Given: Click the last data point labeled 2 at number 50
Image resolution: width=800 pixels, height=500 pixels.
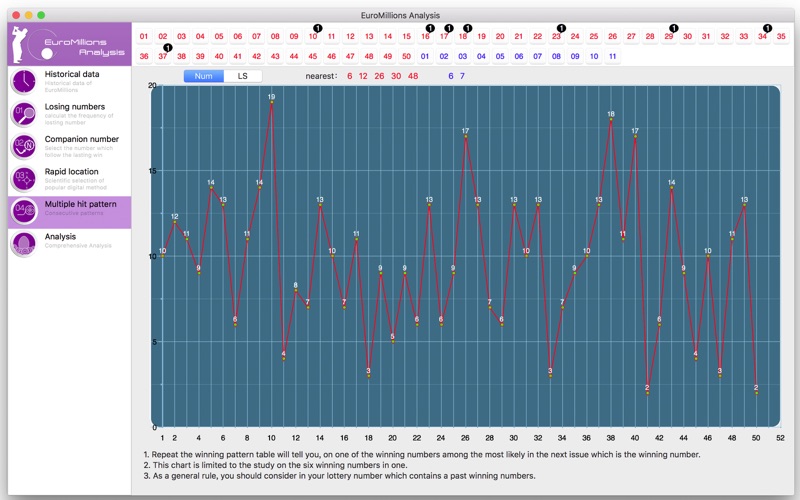Looking at the screenshot, I should (x=756, y=393).
